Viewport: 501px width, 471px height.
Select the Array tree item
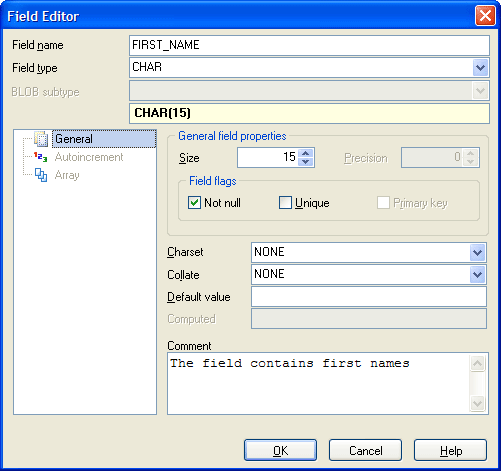[67, 175]
